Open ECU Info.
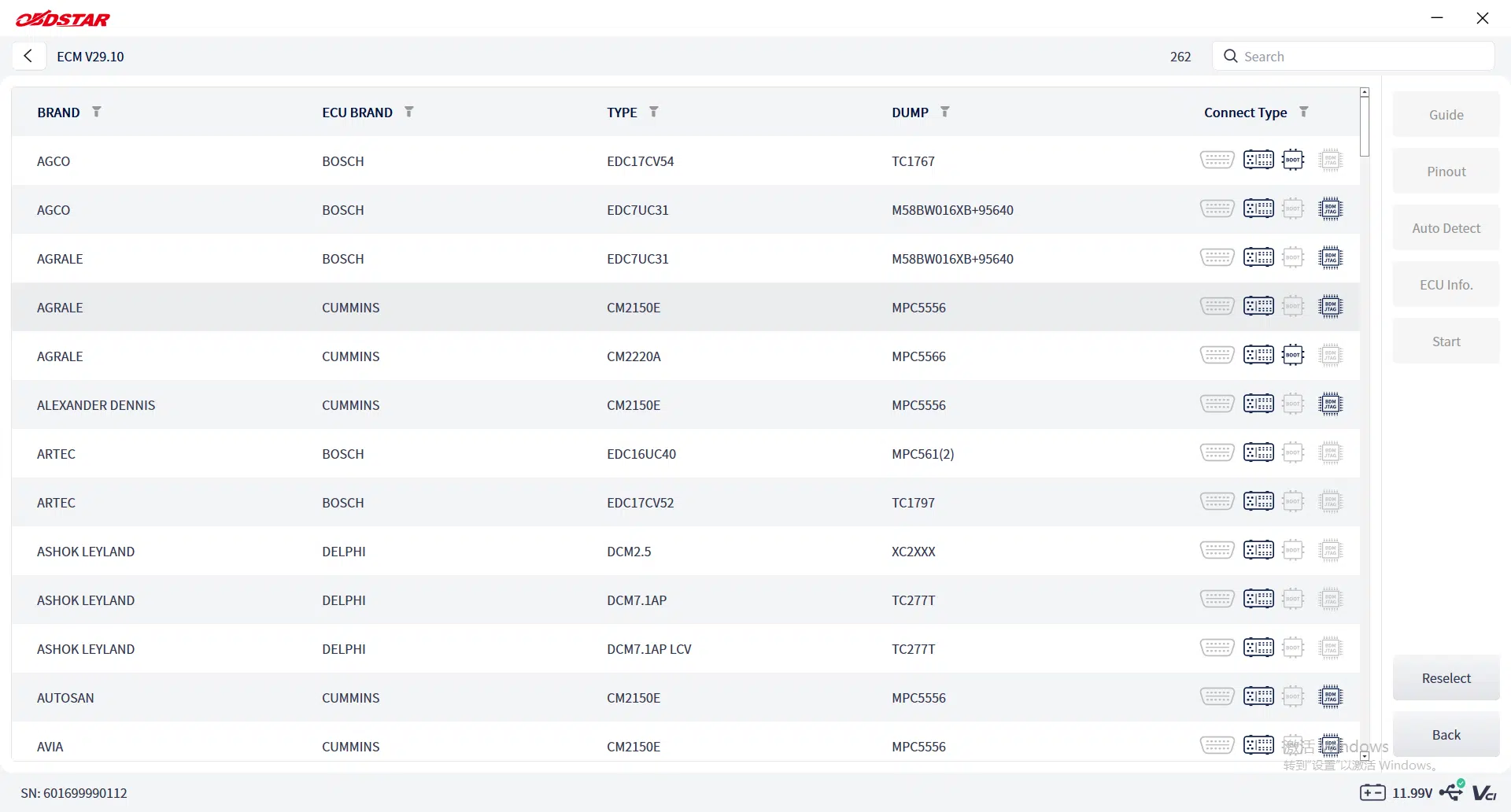1511x812 pixels. pos(1446,285)
